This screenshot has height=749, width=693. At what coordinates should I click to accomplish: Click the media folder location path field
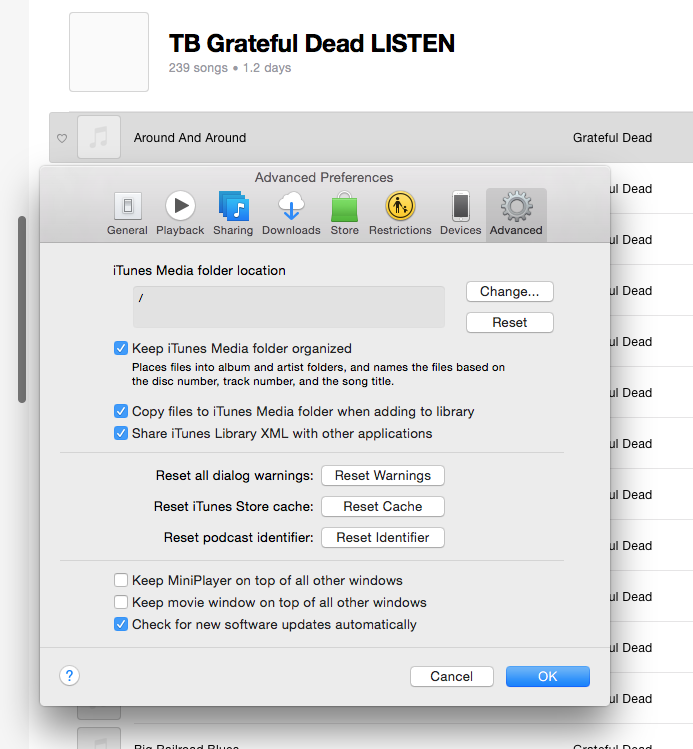pos(289,307)
